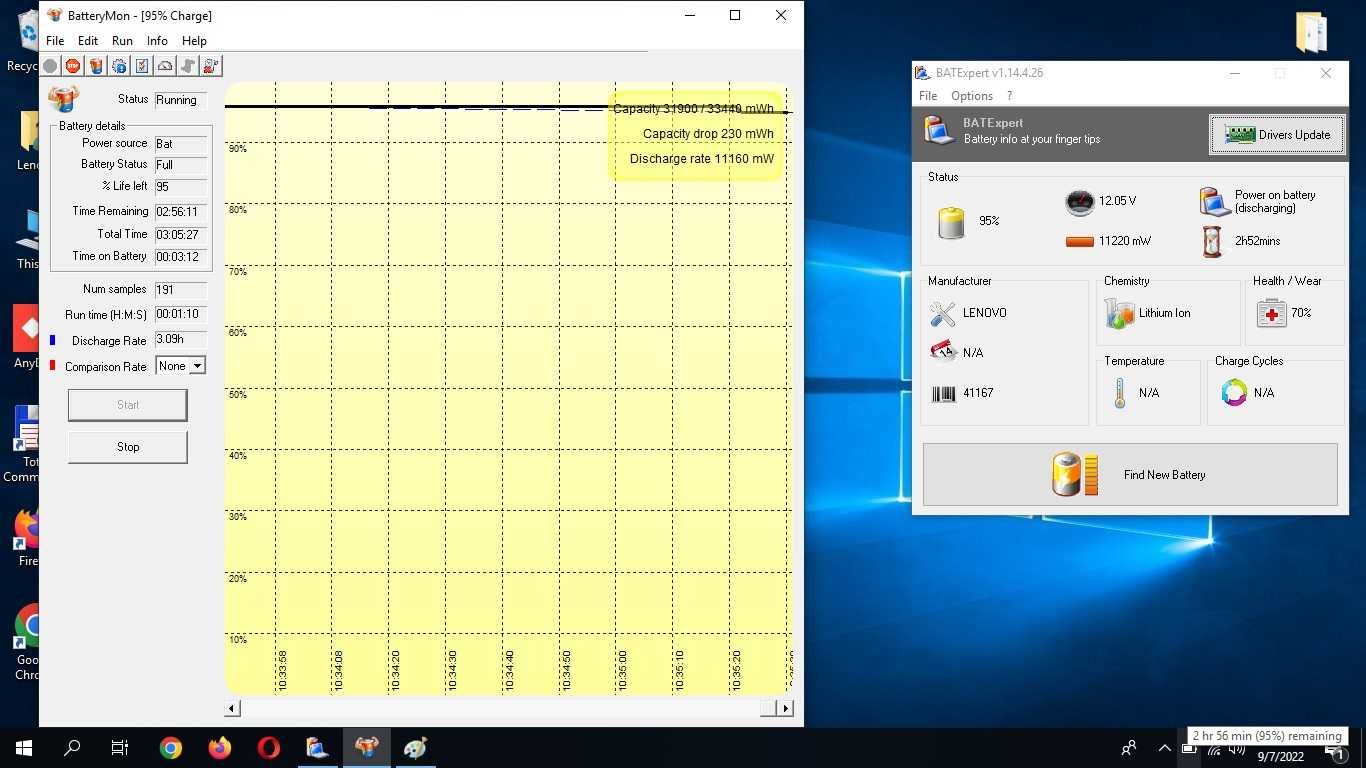The image size is (1366, 768).
Task: Open BatteryMon Info menu
Action: 157,41
